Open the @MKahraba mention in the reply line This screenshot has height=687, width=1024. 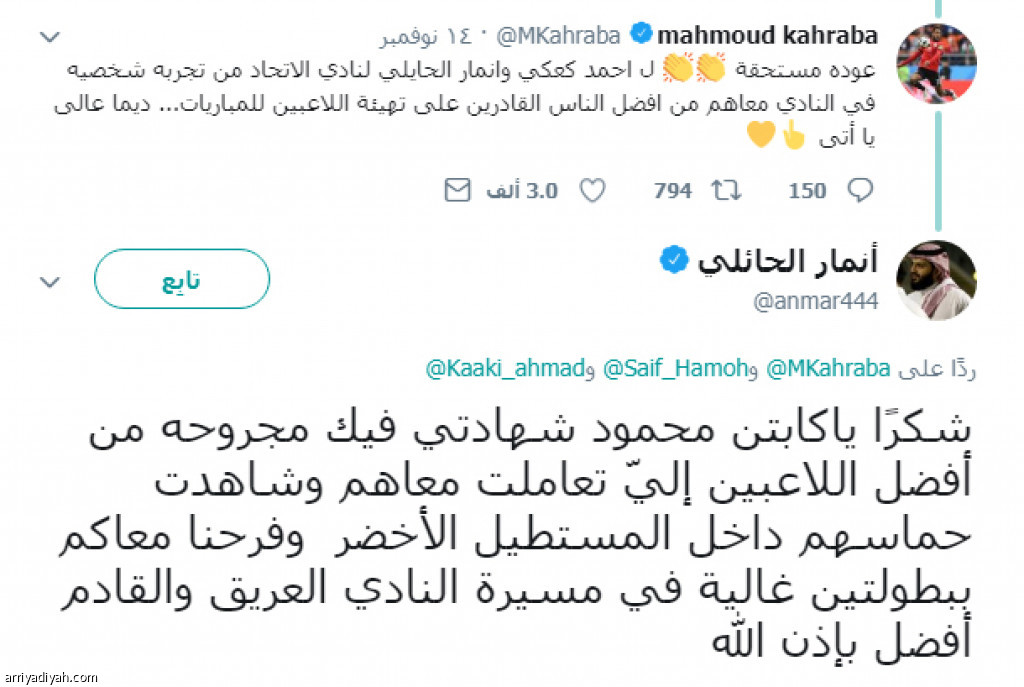tap(827, 369)
